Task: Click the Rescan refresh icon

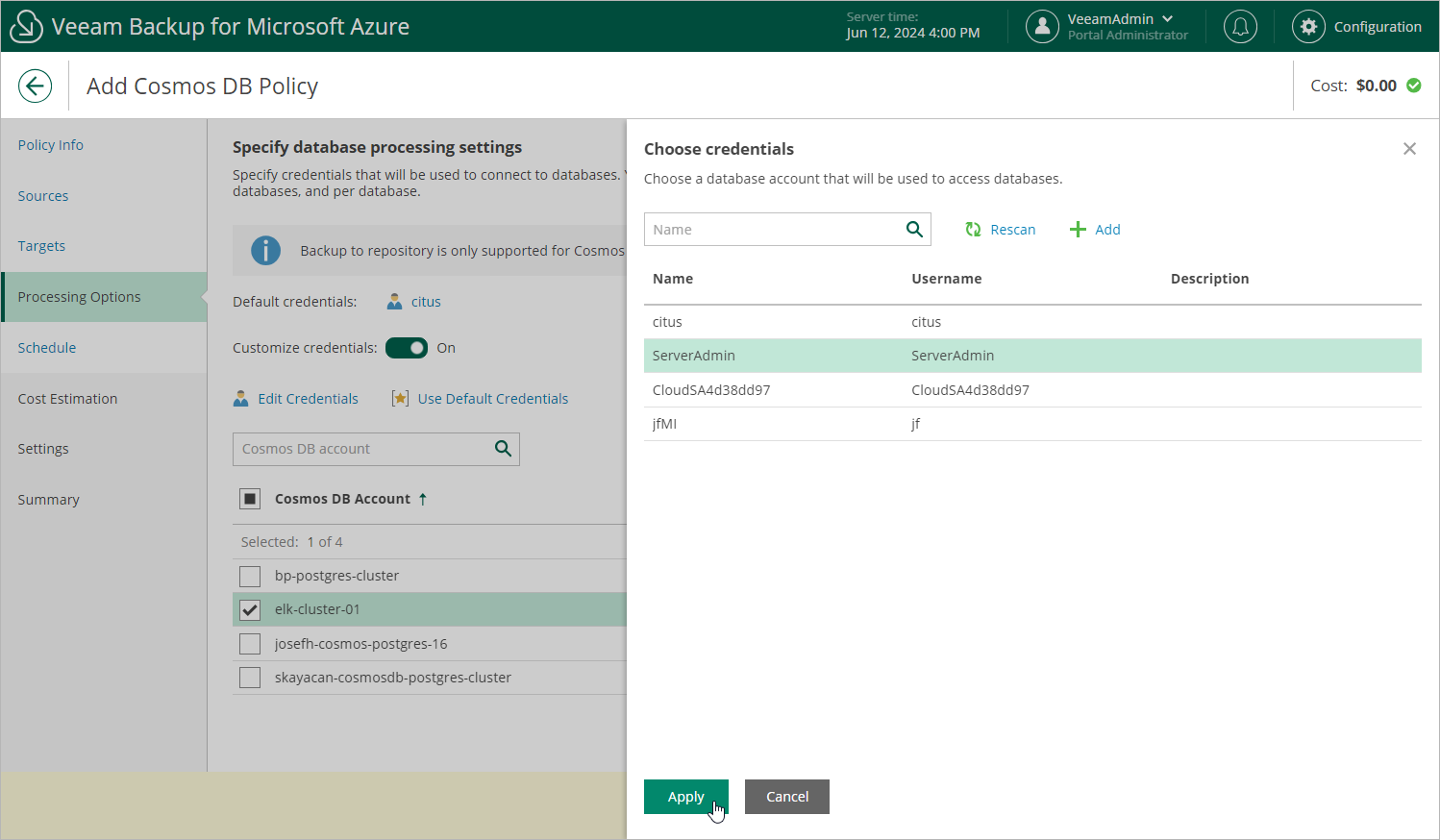Action: pyautogui.click(x=973, y=229)
